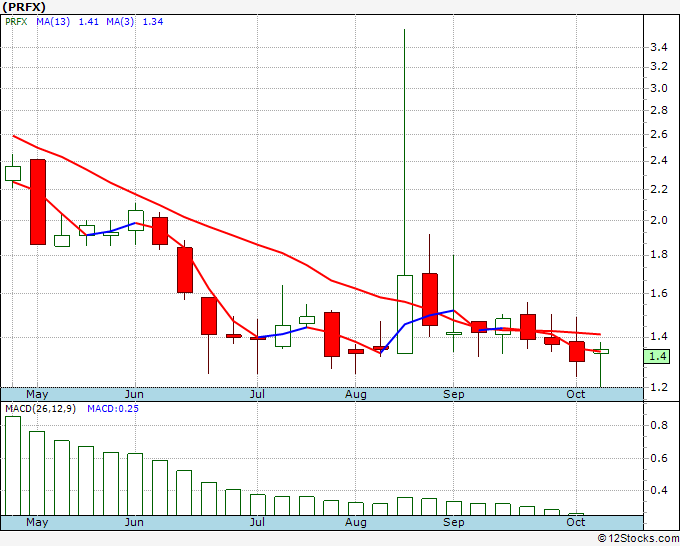Click the large red early-May candlestick
680x546 pixels.
click(x=38, y=201)
